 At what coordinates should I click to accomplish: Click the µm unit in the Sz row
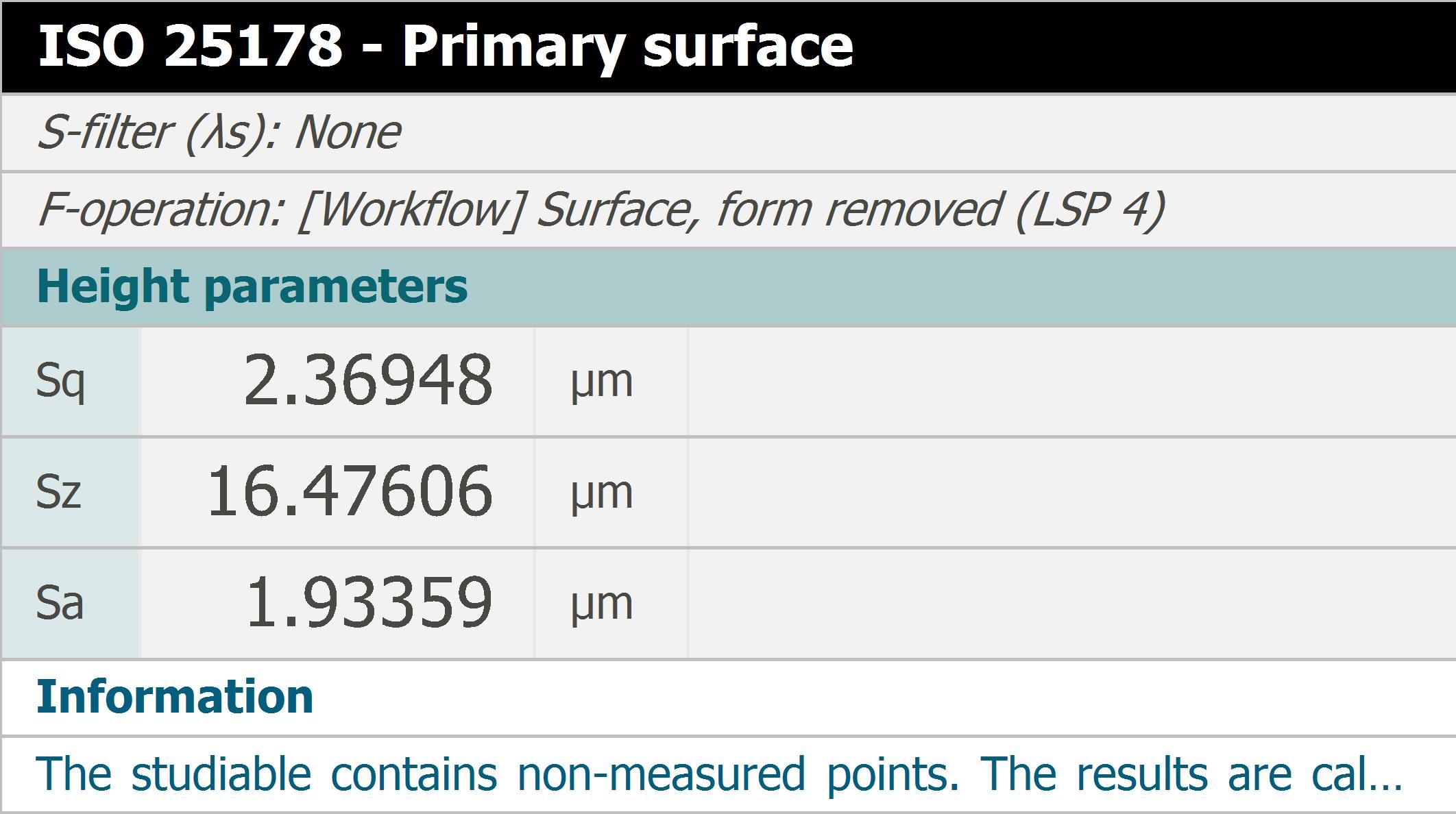pos(602,493)
